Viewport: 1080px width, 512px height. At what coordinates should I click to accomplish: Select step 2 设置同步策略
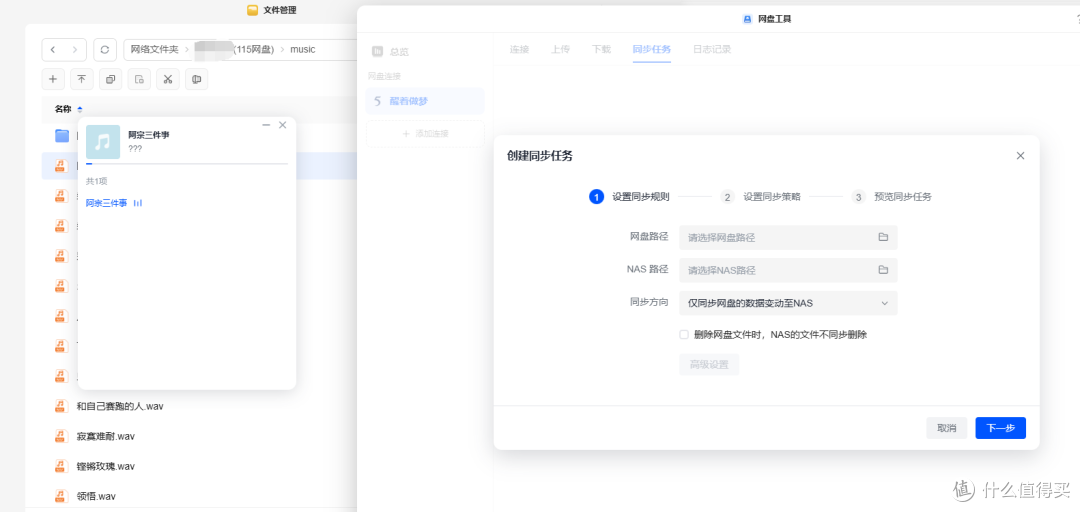760,197
